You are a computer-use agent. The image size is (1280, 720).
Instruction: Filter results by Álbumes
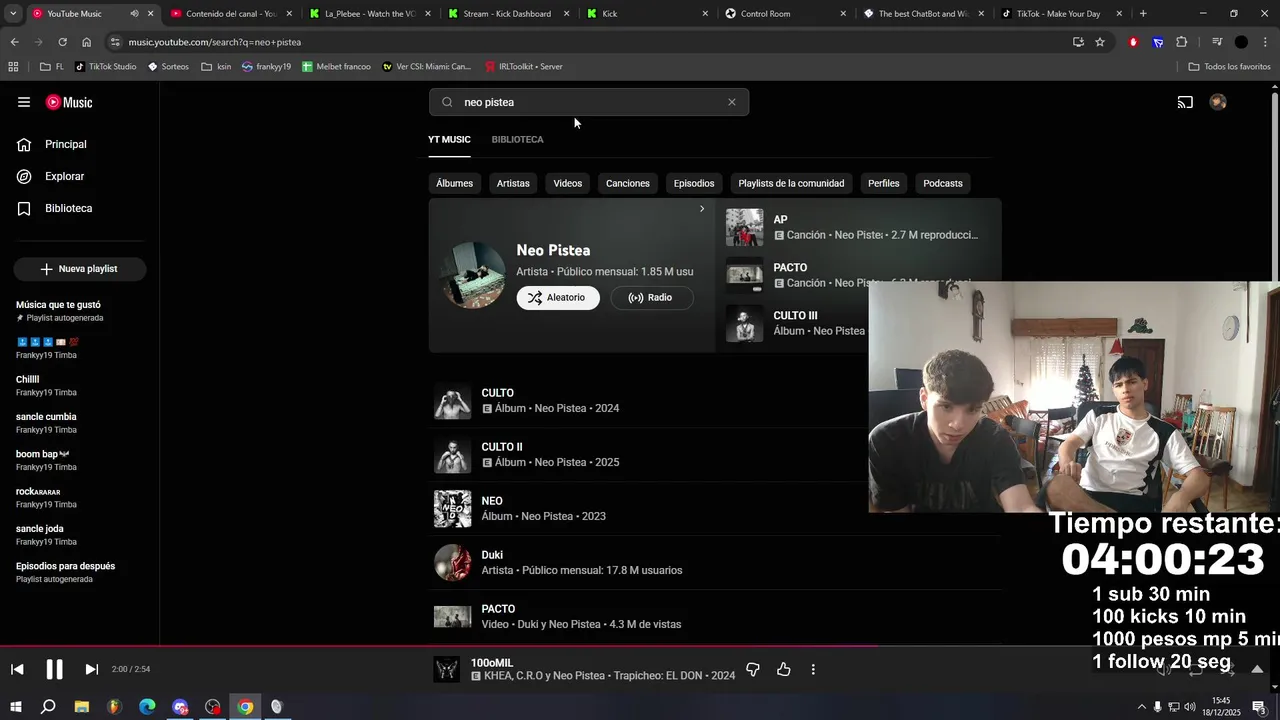(x=454, y=183)
